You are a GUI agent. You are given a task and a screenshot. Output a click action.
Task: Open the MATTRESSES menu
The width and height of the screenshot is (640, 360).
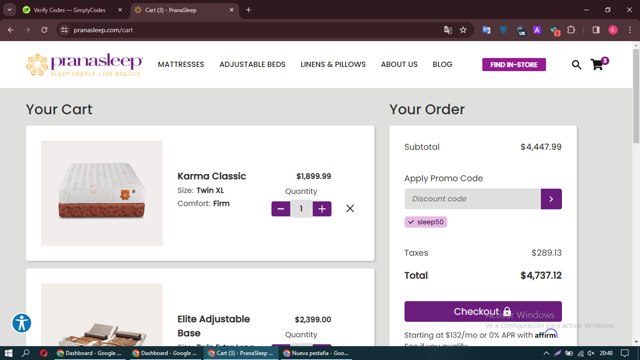click(181, 64)
